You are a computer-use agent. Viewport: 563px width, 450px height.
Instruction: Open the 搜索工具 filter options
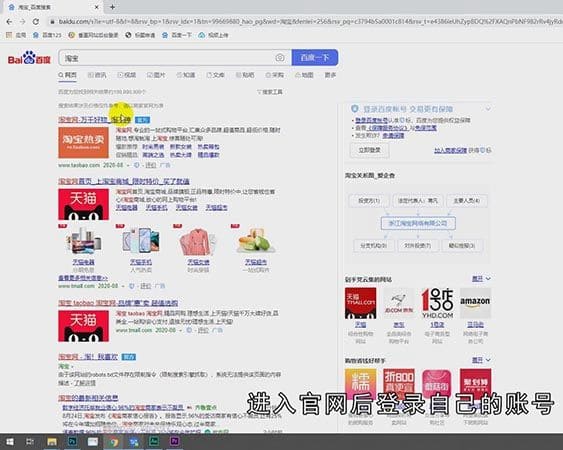270,92
